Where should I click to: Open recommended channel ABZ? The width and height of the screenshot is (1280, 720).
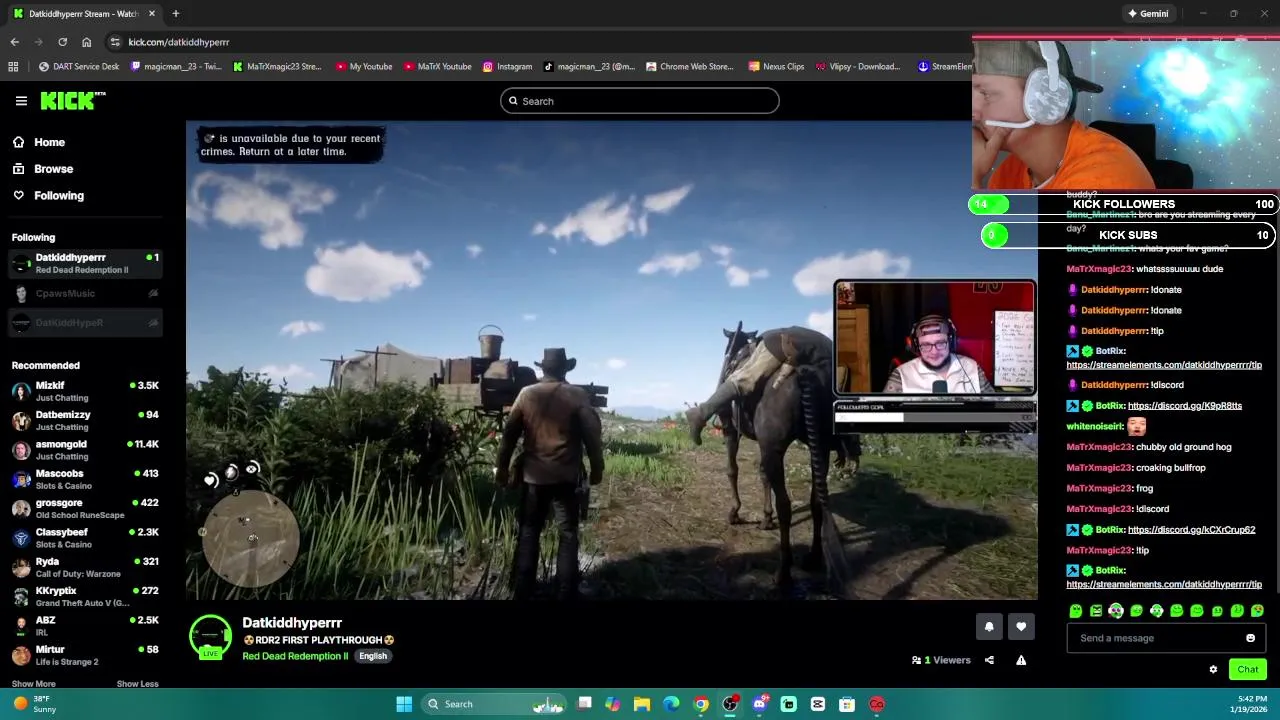click(x=85, y=626)
